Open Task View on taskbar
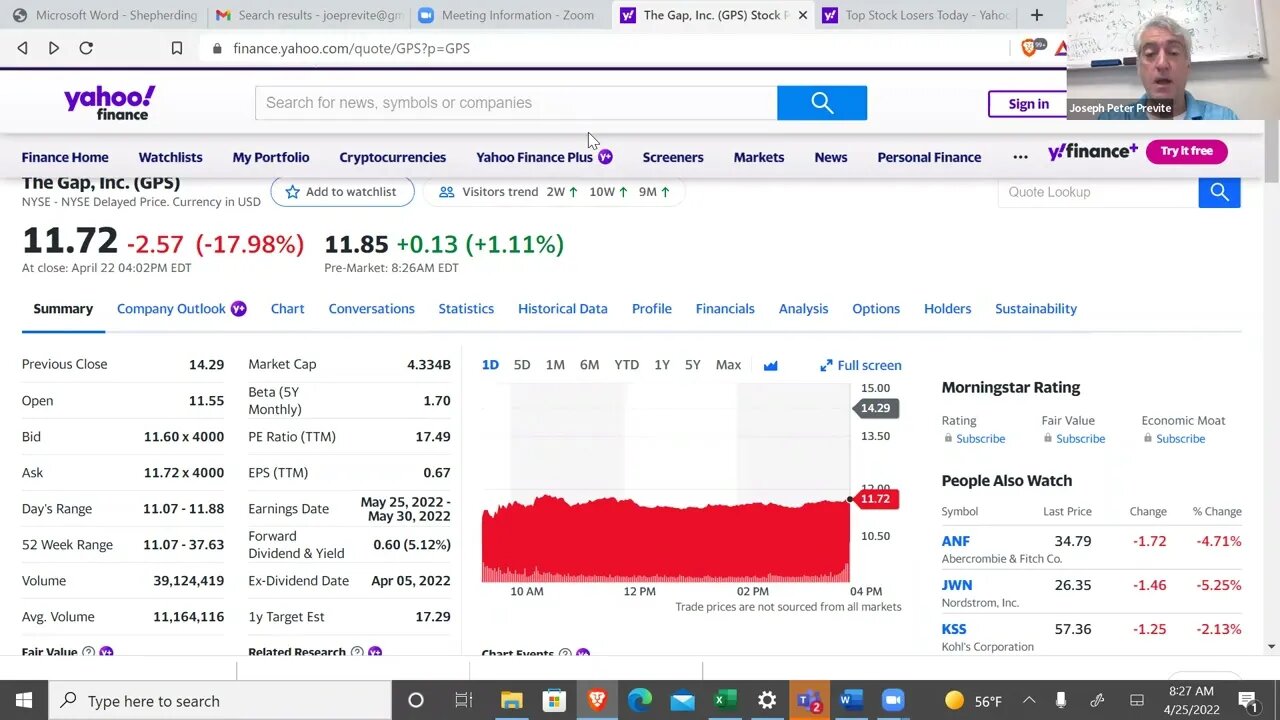The height and width of the screenshot is (720, 1280). (463, 701)
